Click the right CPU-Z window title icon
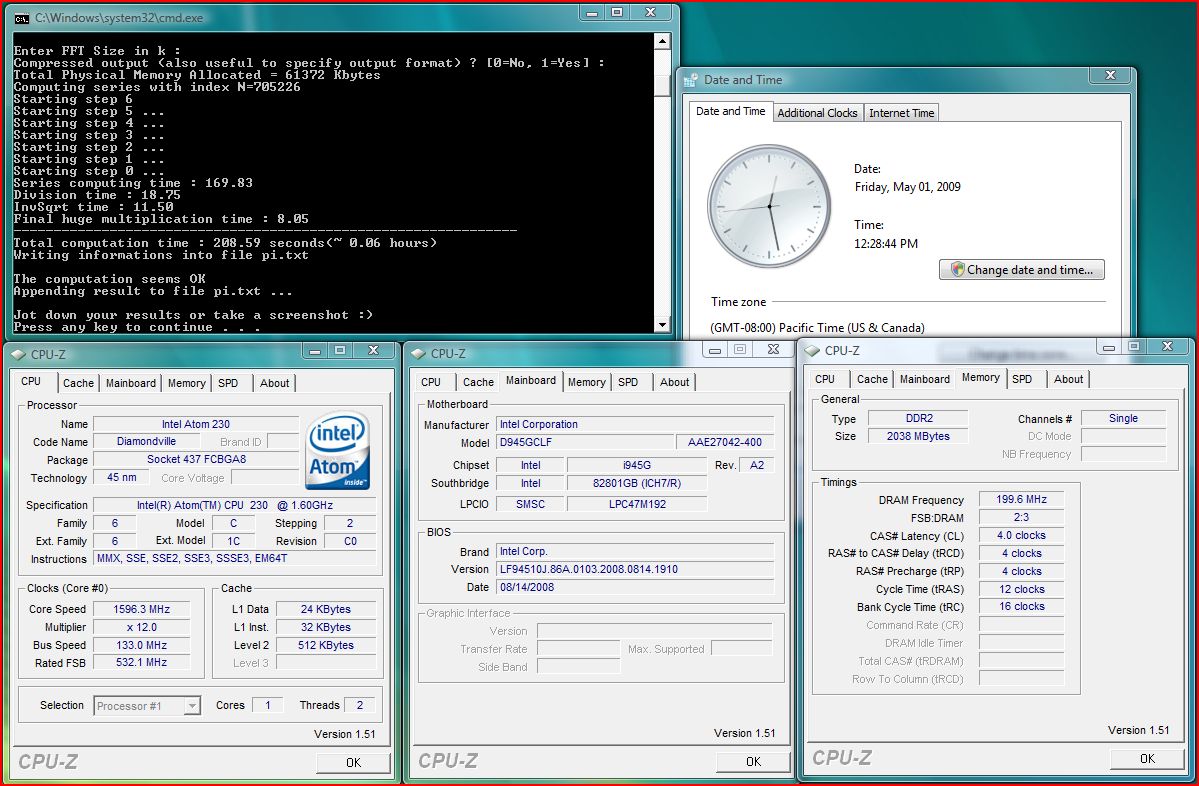The height and width of the screenshot is (786, 1199). pyautogui.click(x=812, y=351)
